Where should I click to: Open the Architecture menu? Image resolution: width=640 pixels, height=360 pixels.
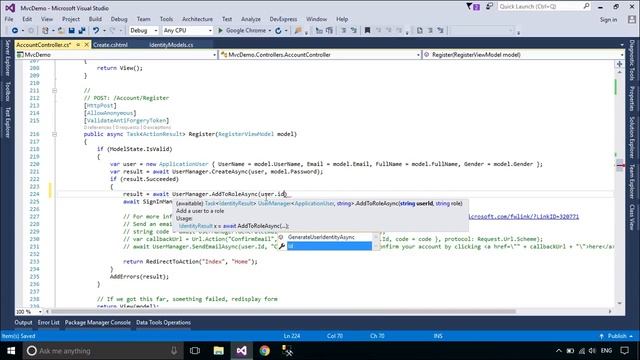197,19
